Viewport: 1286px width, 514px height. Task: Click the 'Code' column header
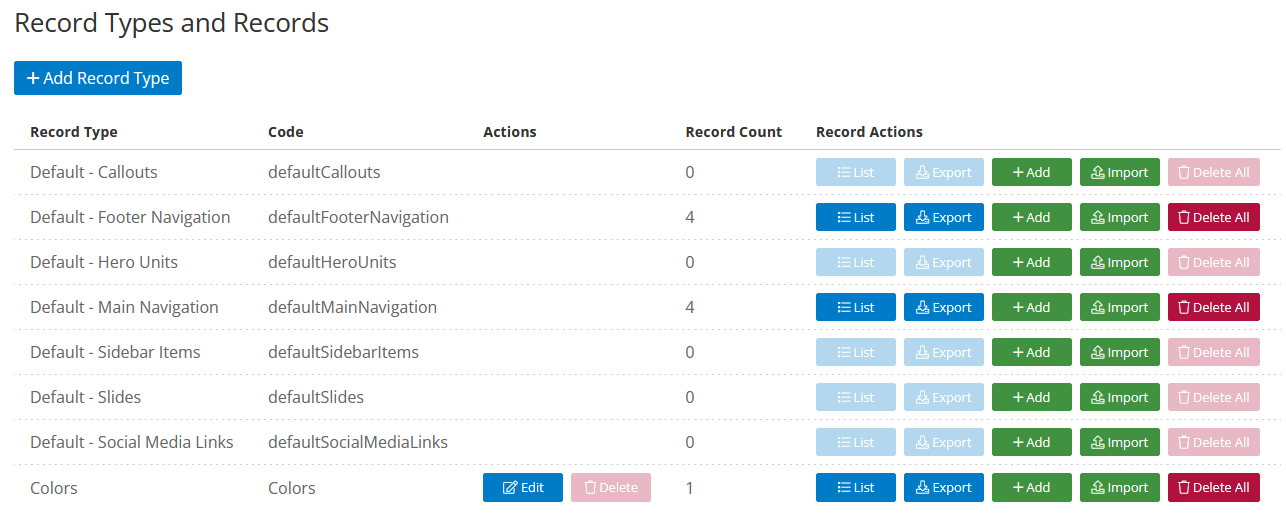click(x=286, y=132)
